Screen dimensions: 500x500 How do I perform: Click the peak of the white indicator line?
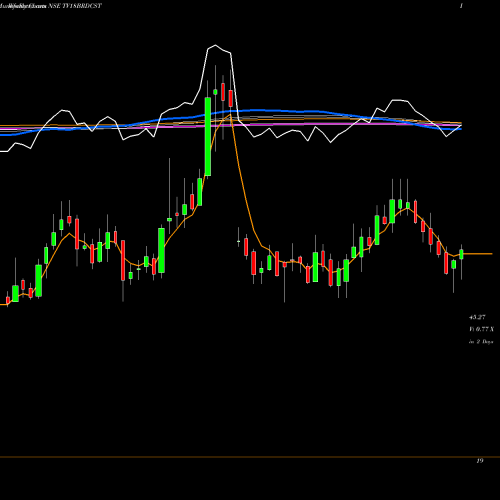[x=215, y=45]
